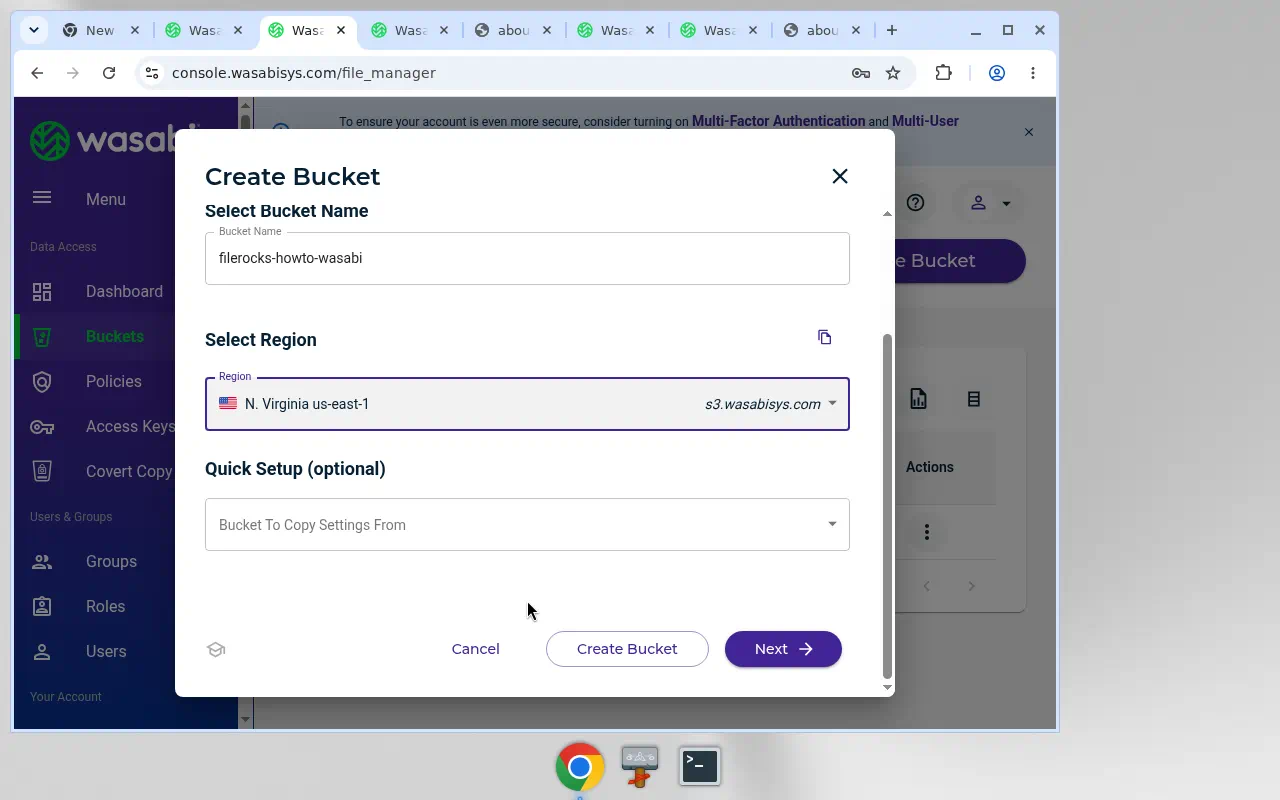Screen dimensions: 1280x800
Task: Click the Groups people icon
Action: point(42,562)
